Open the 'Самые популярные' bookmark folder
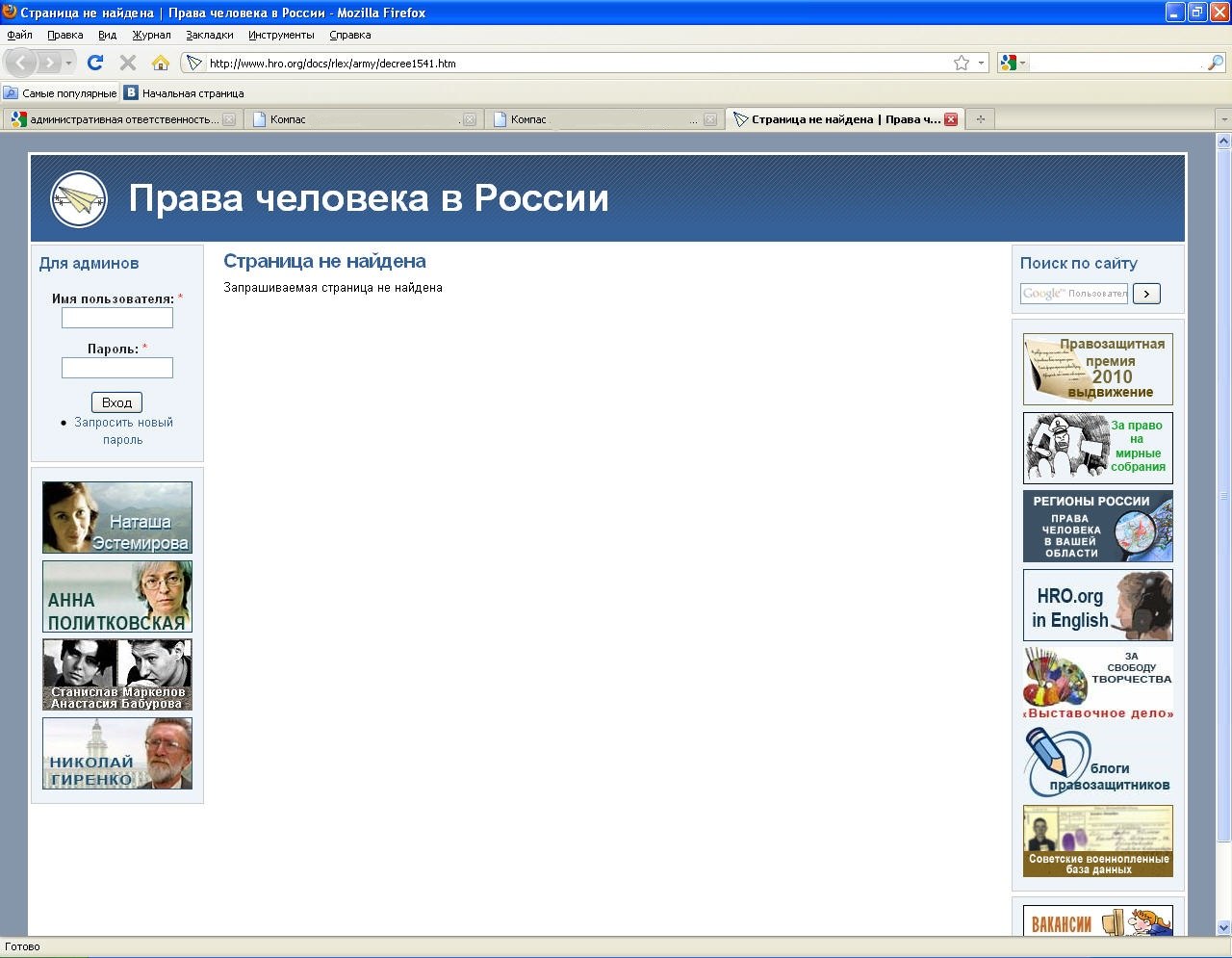The image size is (1232, 958). click(60, 93)
